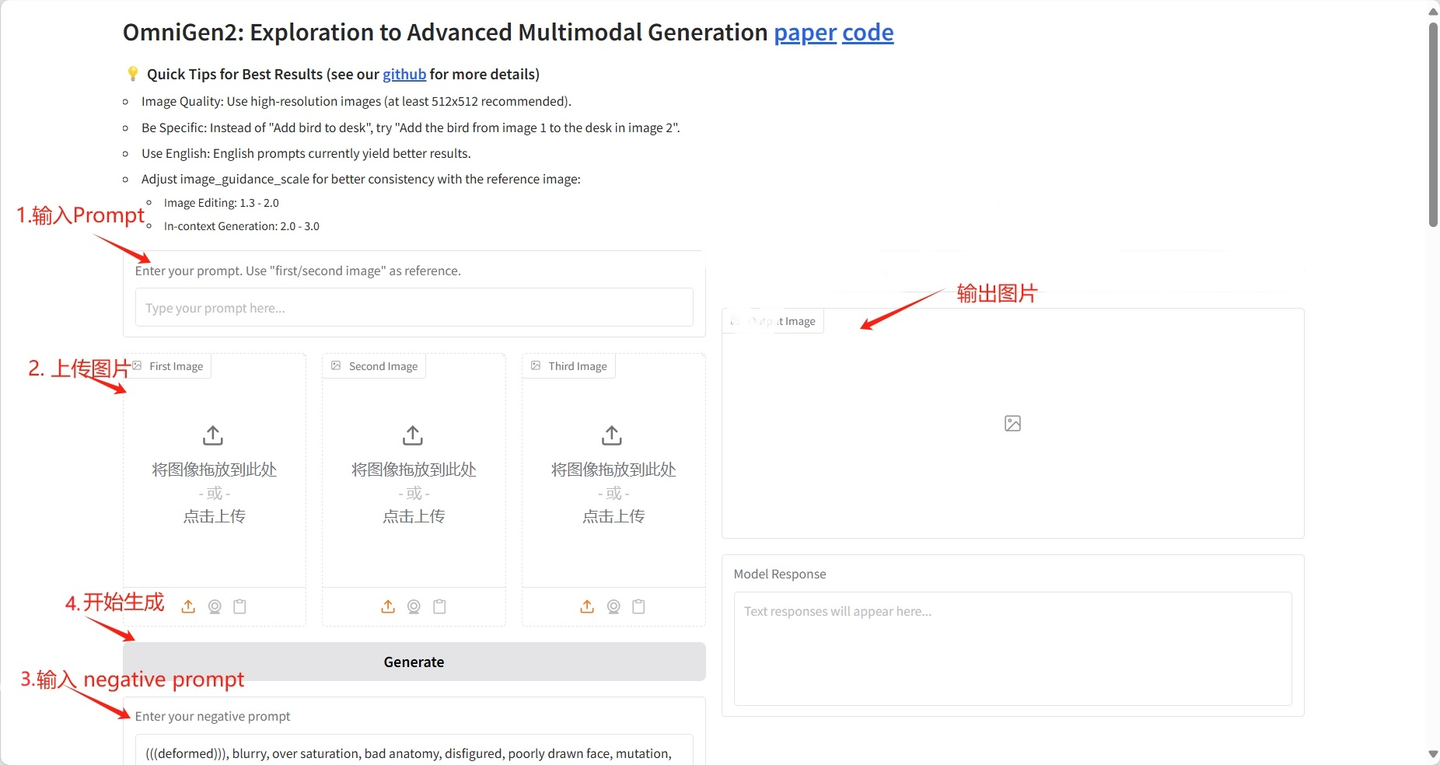This screenshot has width=1440, height=765.
Task: Click '点击上传' in First Image dropzone
Action: 214,516
